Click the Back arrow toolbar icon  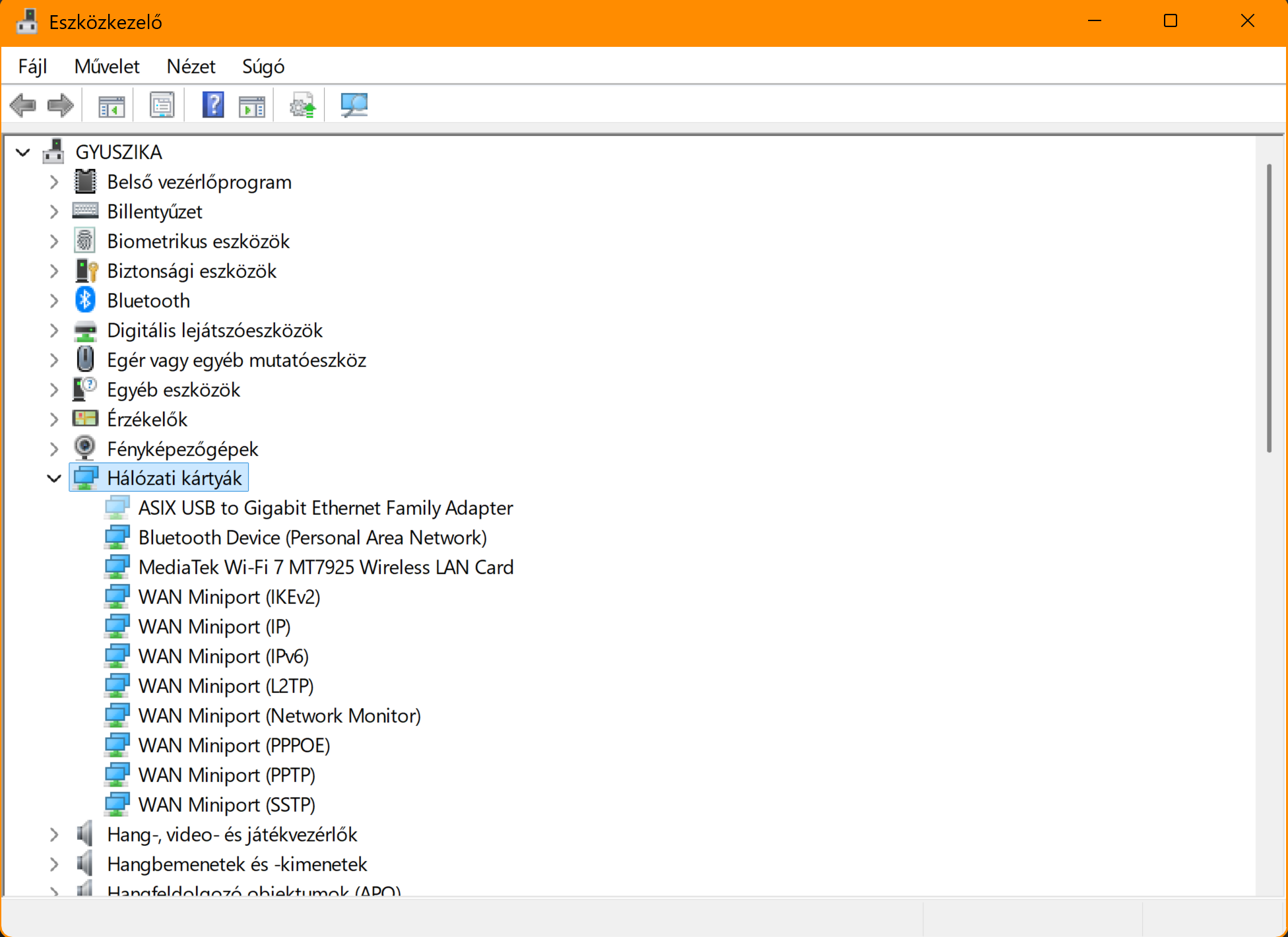pos(23,106)
